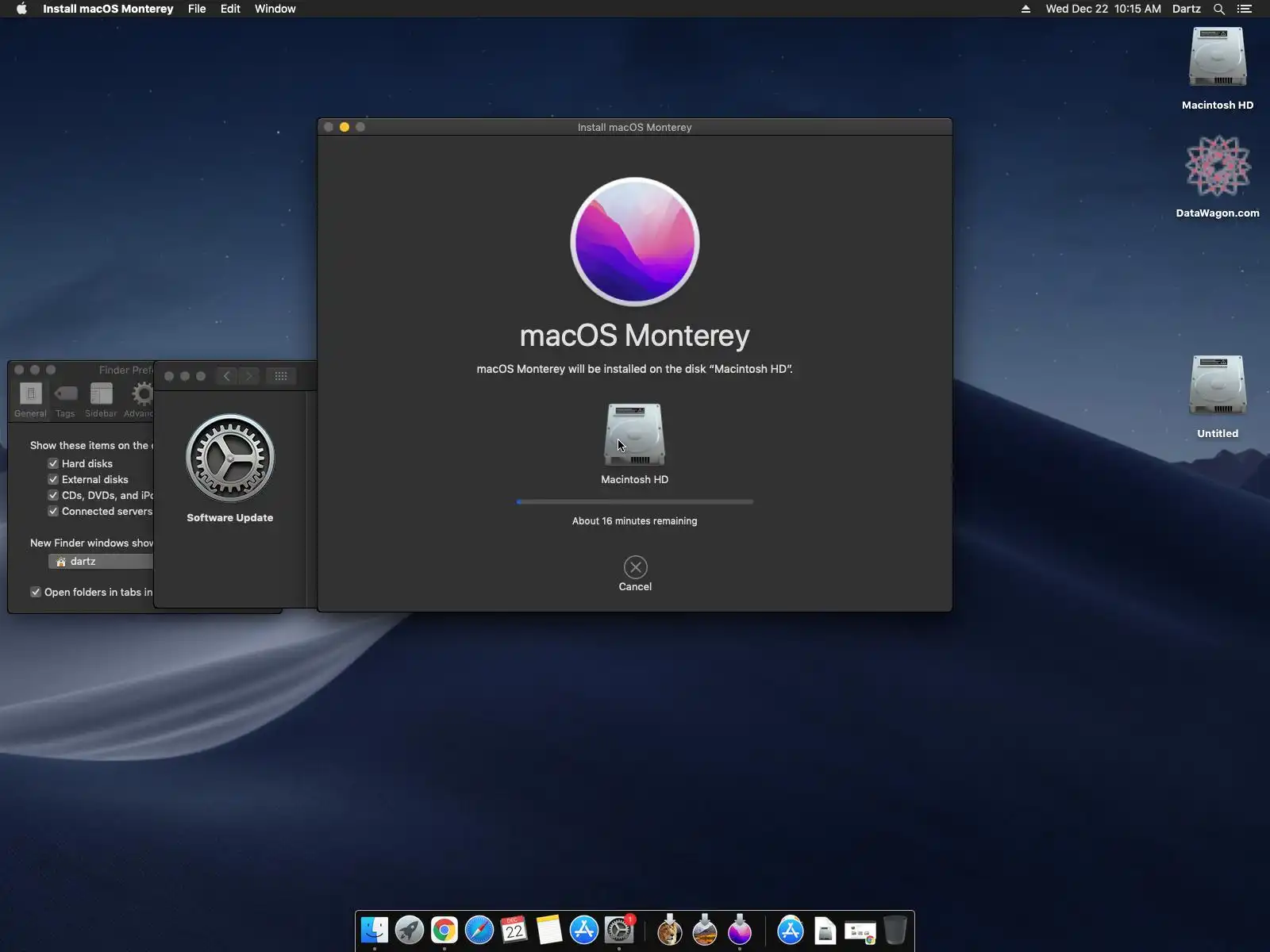This screenshot has height=952, width=1270.
Task: Restore the minimized Chrome window from the Dock
Action: click(860, 931)
